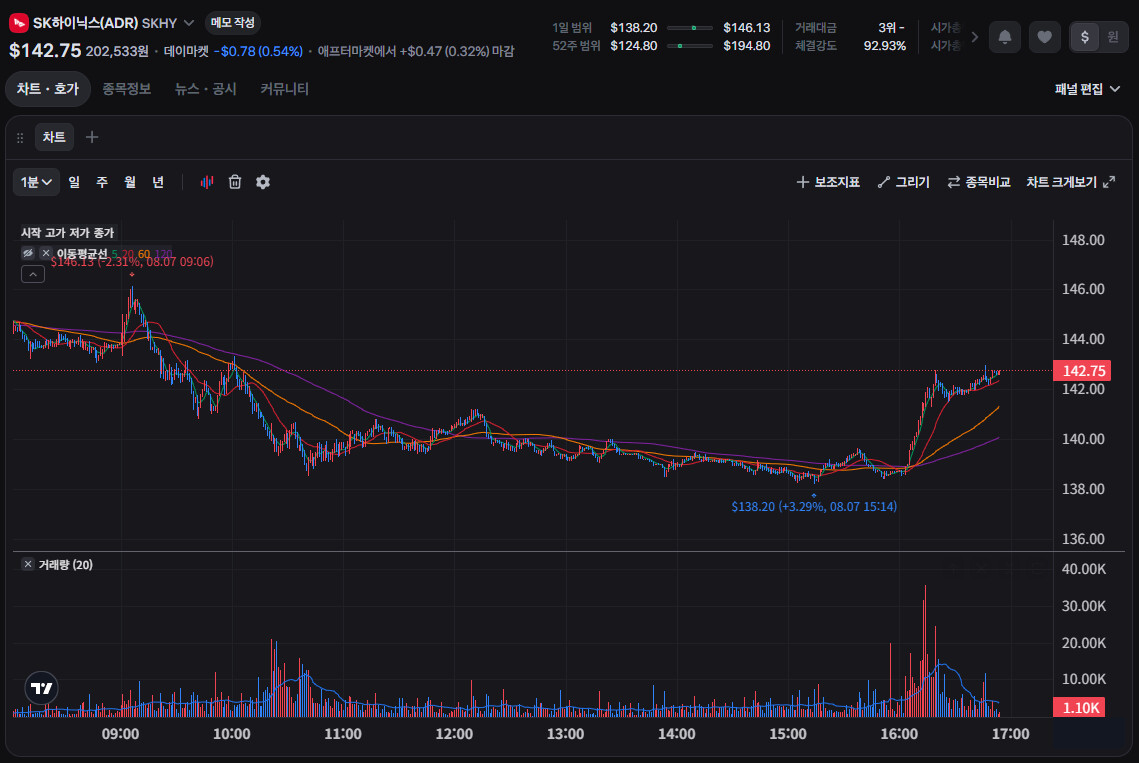1139x763 pixels.
Task: Click the 시작 고가 저가 종가 label
Action: click(x=68, y=233)
